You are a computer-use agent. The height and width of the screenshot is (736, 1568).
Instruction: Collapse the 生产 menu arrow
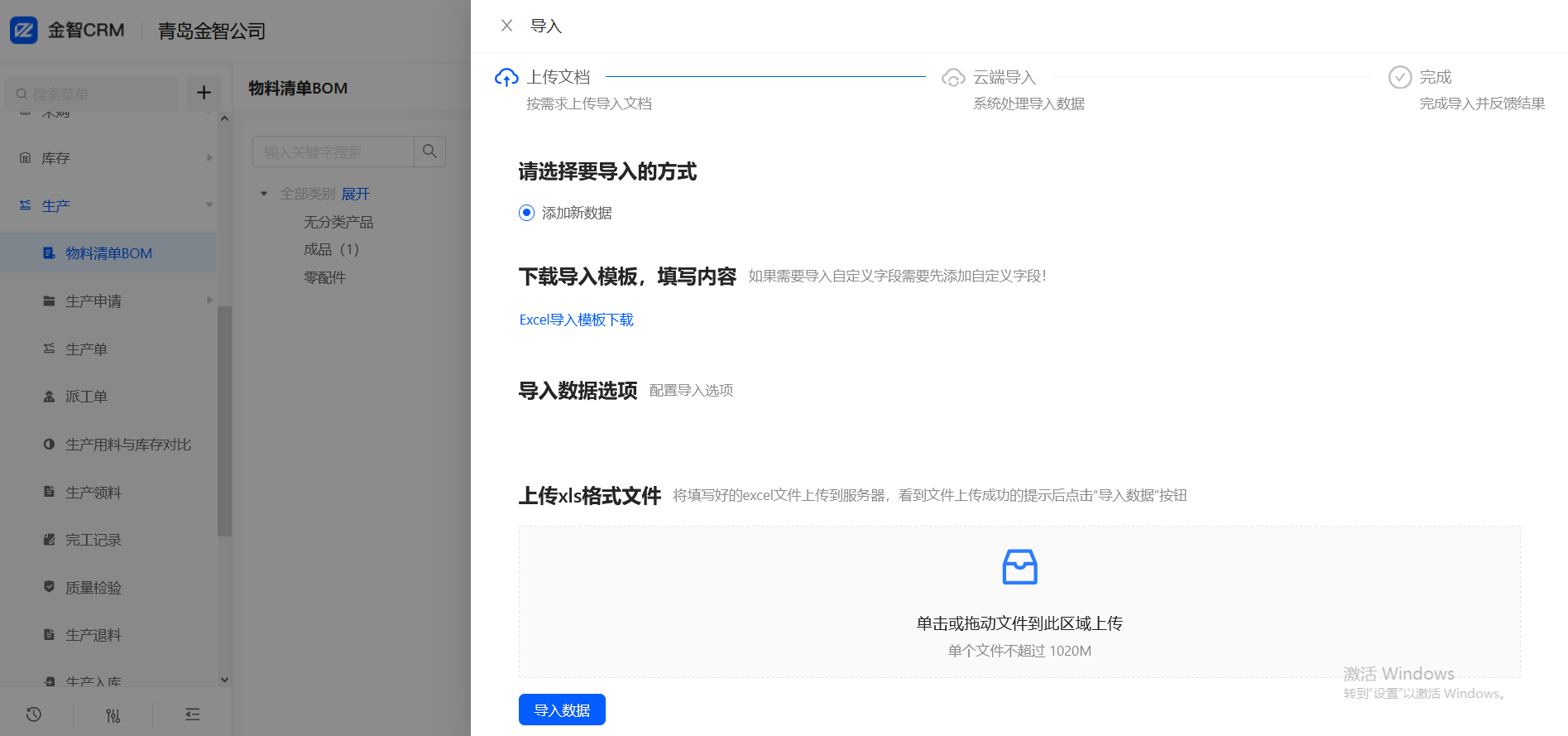(209, 205)
